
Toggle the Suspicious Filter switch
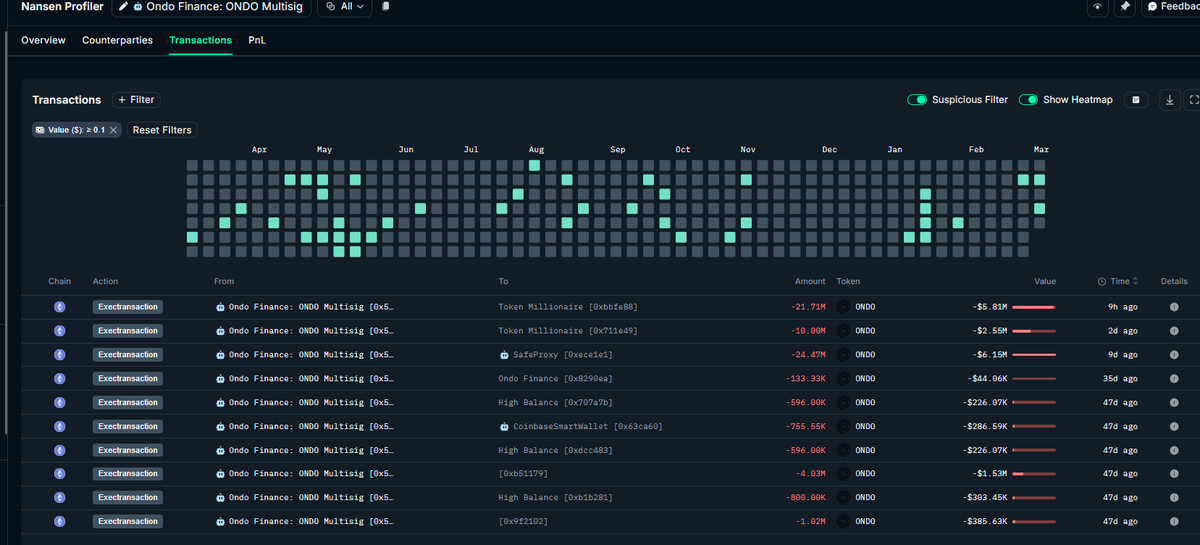(917, 100)
